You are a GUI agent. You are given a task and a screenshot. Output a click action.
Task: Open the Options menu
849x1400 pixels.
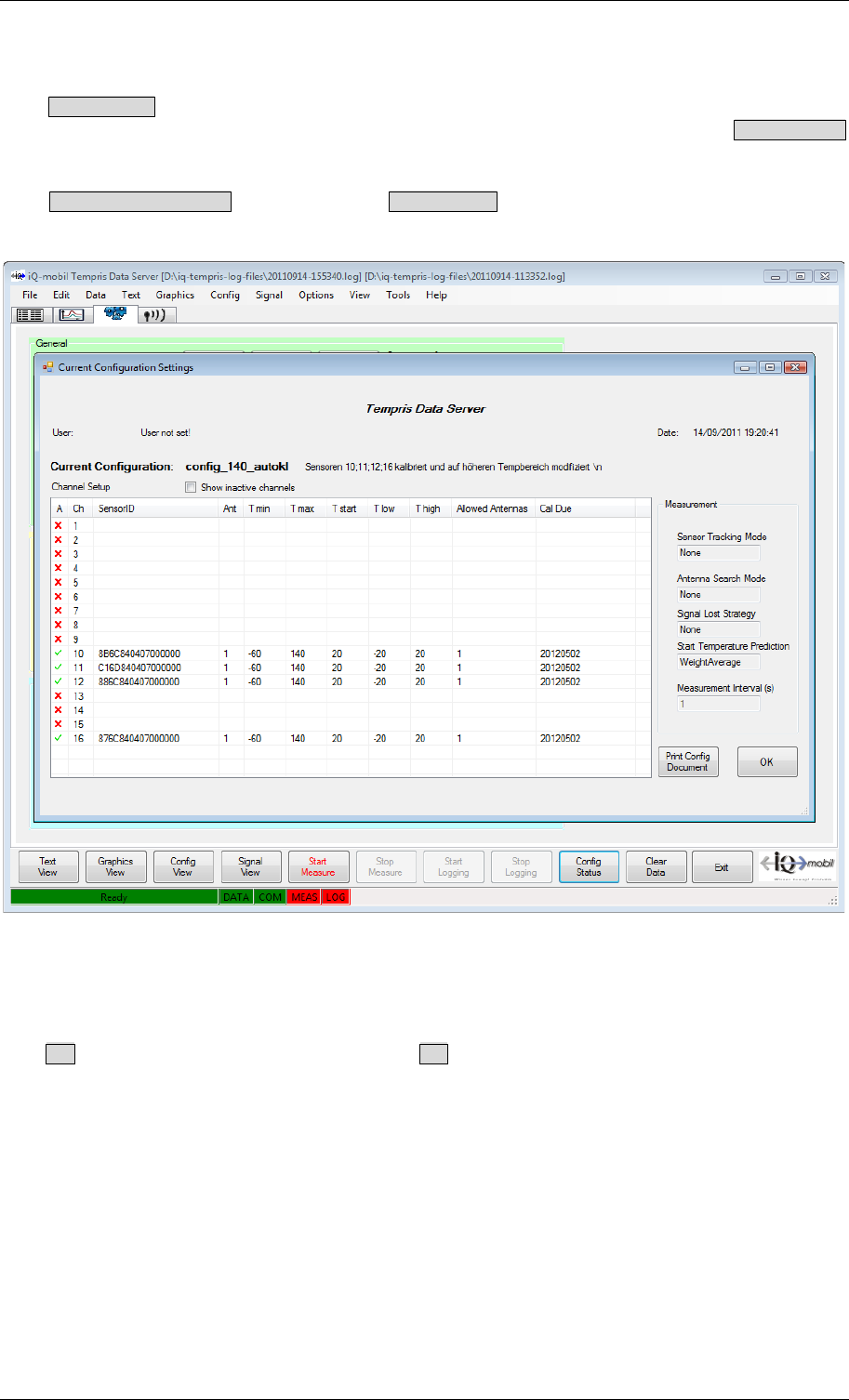pyautogui.click(x=316, y=295)
